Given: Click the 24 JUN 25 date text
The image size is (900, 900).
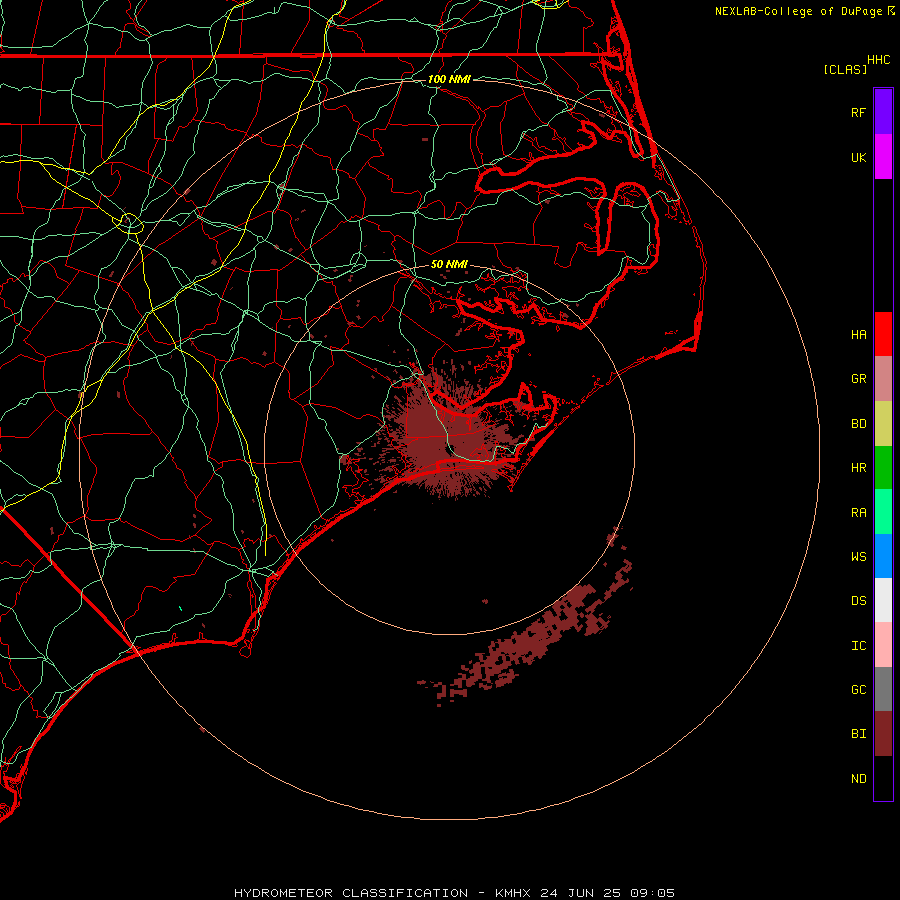Looking at the screenshot, I should 580,893.
